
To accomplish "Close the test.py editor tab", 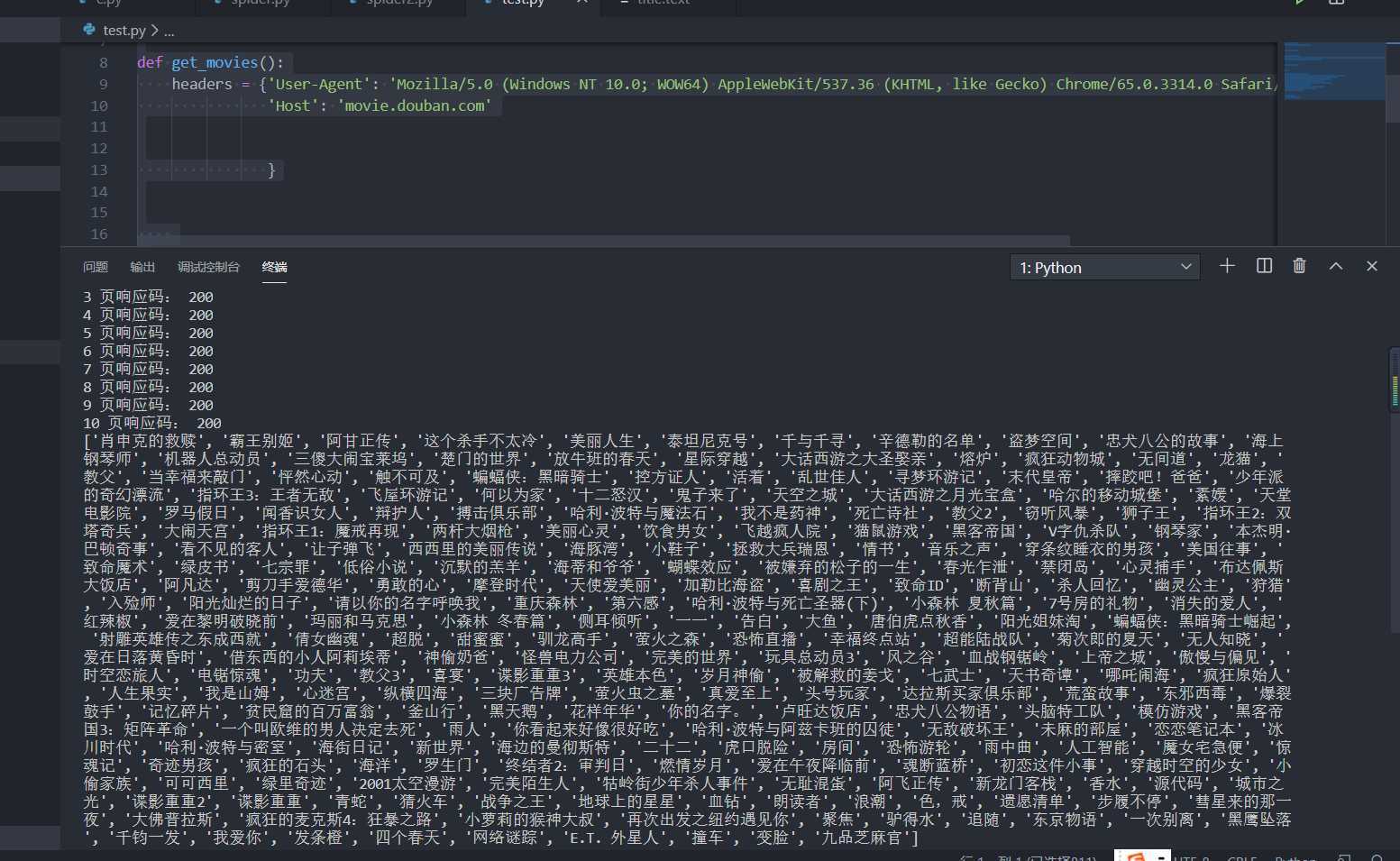I will click(582, 3).
